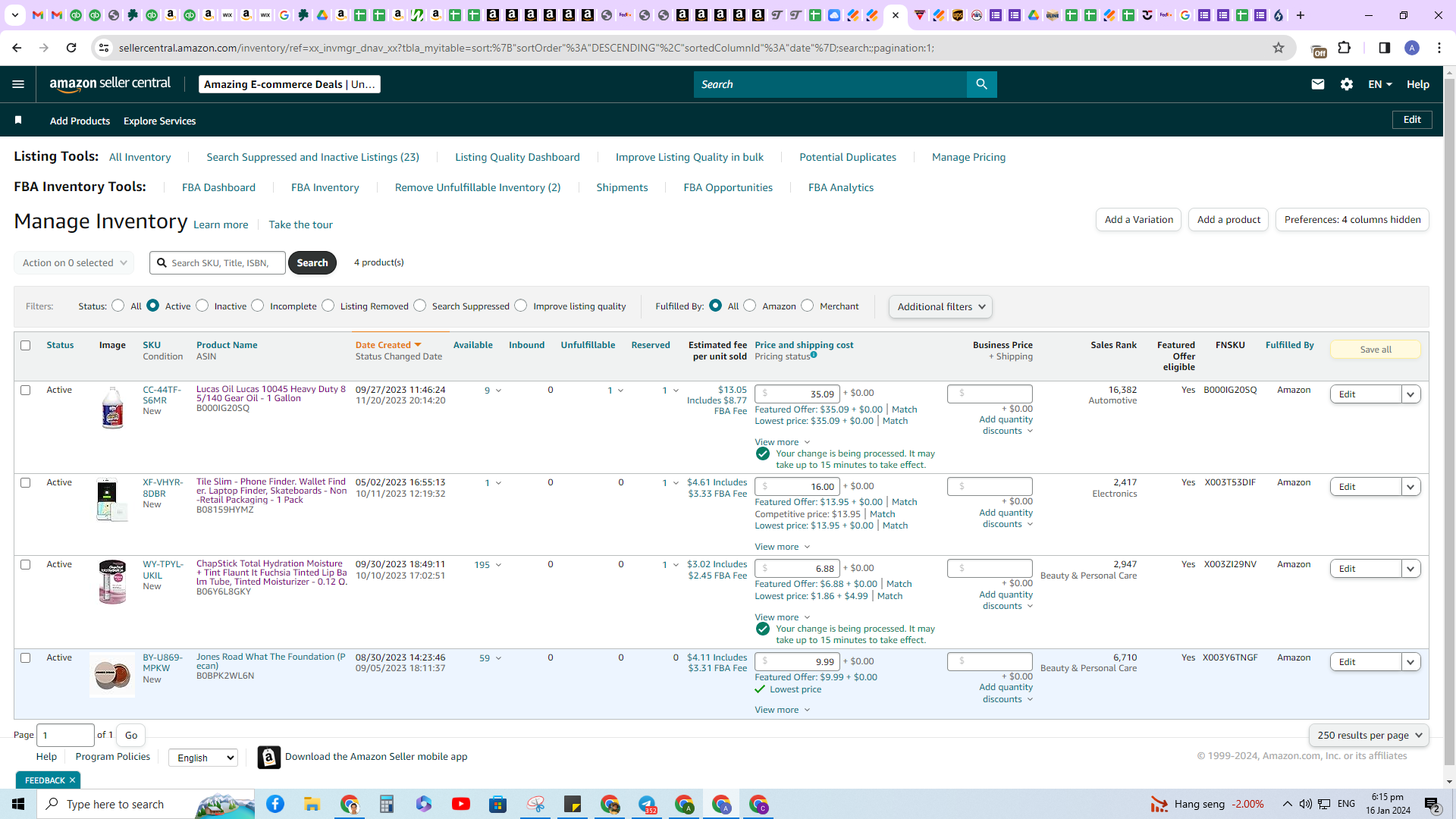The height and width of the screenshot is (819, 1456).
Task: Click the Pricing status info icon
Action: [x=814, y=354]
